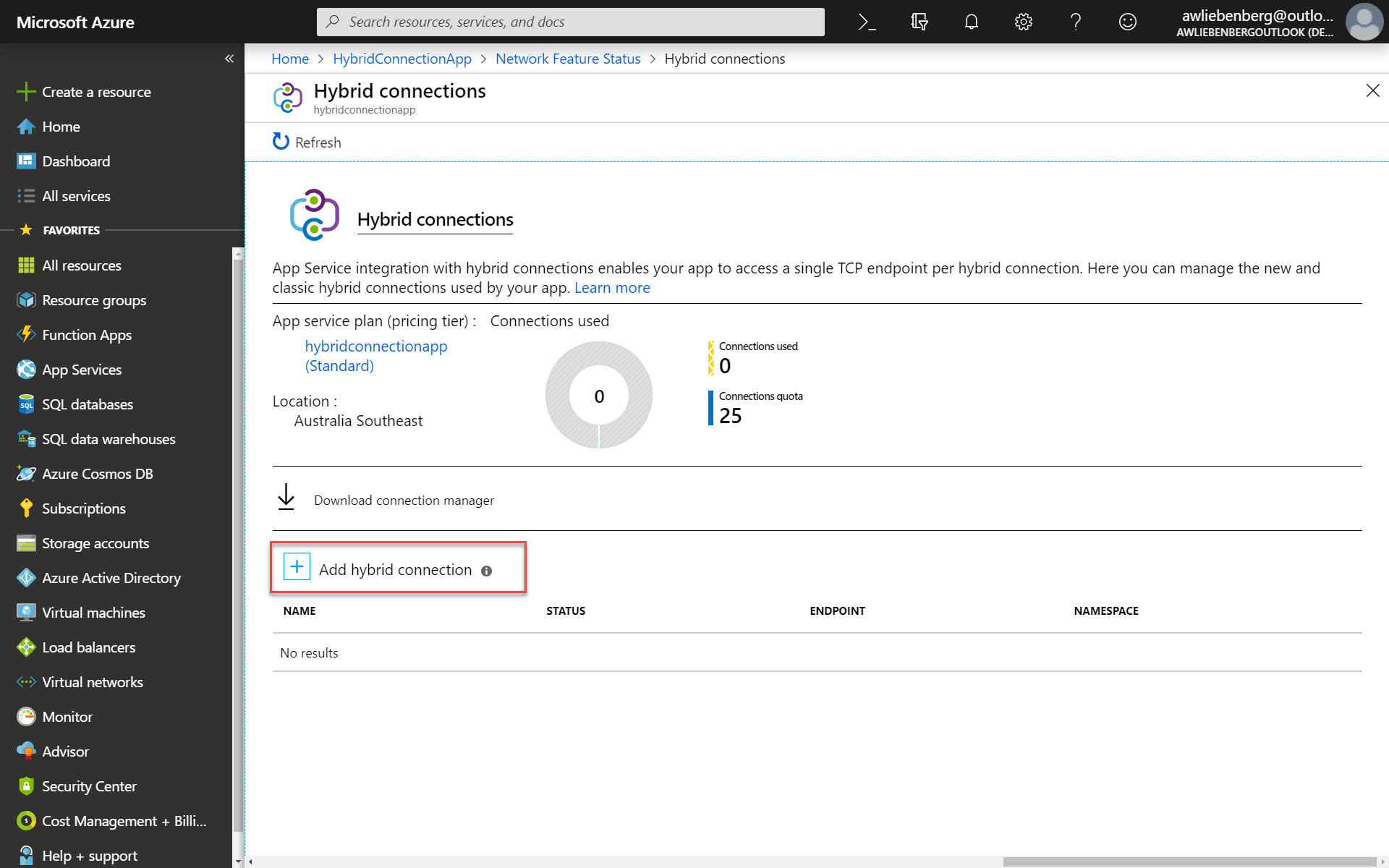
Task: Open All resources in favorites
Action: 82,265
